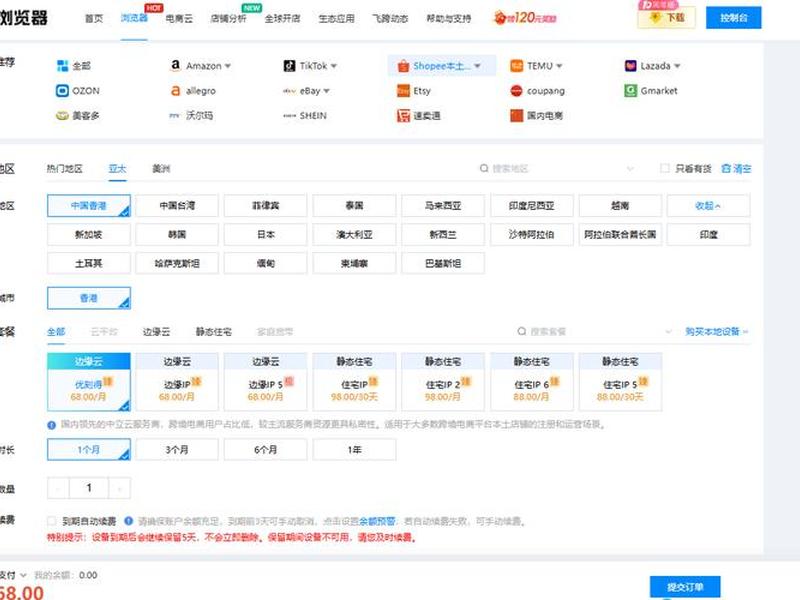The image size is (800, 600).
Task: Open the Shopee本土 dropdown arrow
Action: [478, 66]
